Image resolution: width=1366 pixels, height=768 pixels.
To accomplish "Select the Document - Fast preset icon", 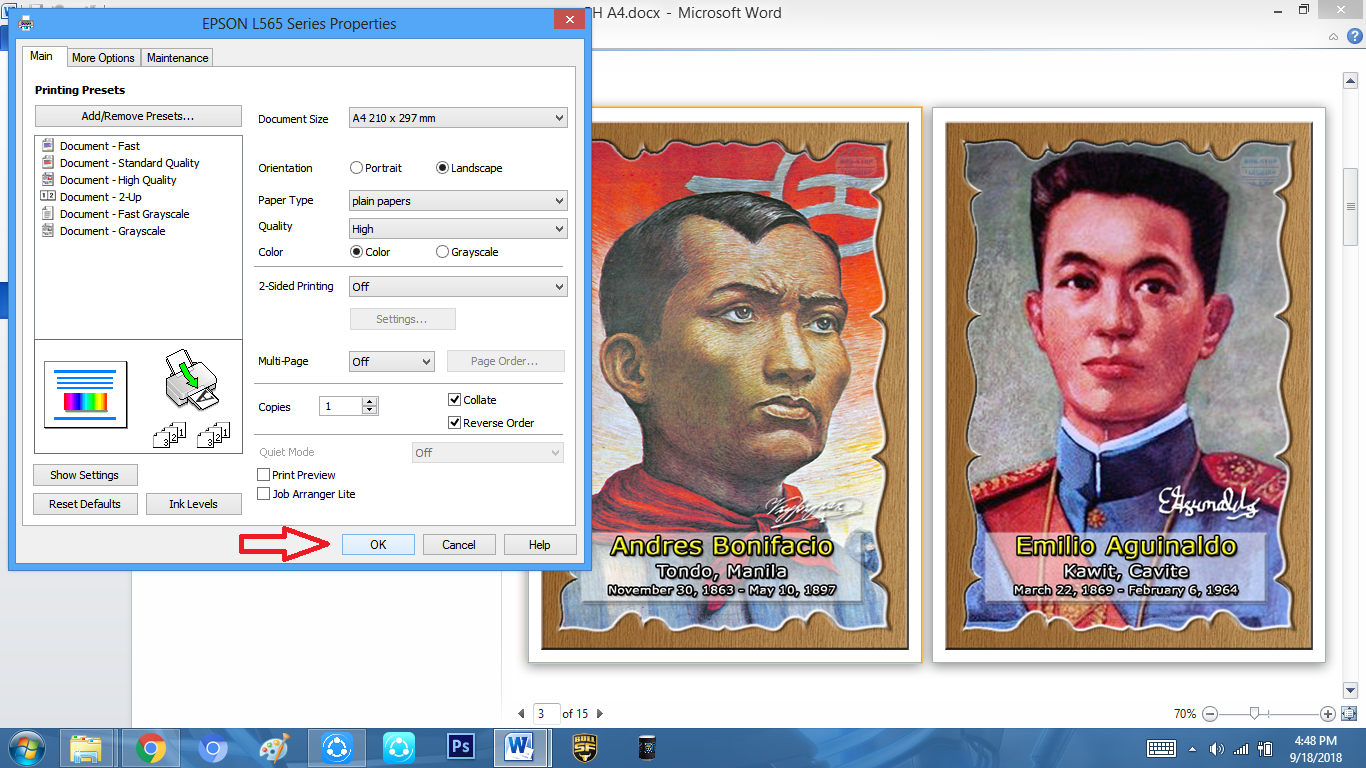I will pos(47,146).
